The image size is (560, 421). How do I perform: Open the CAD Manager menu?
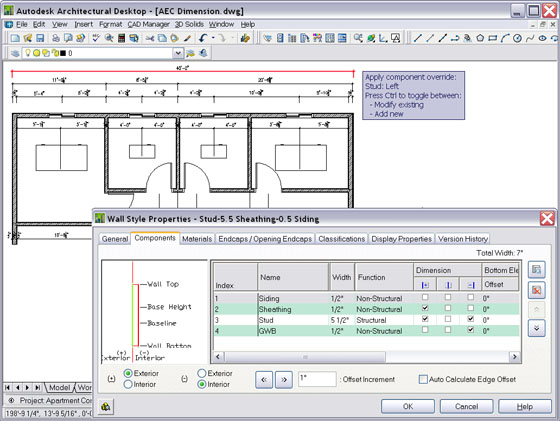(149, 24)
